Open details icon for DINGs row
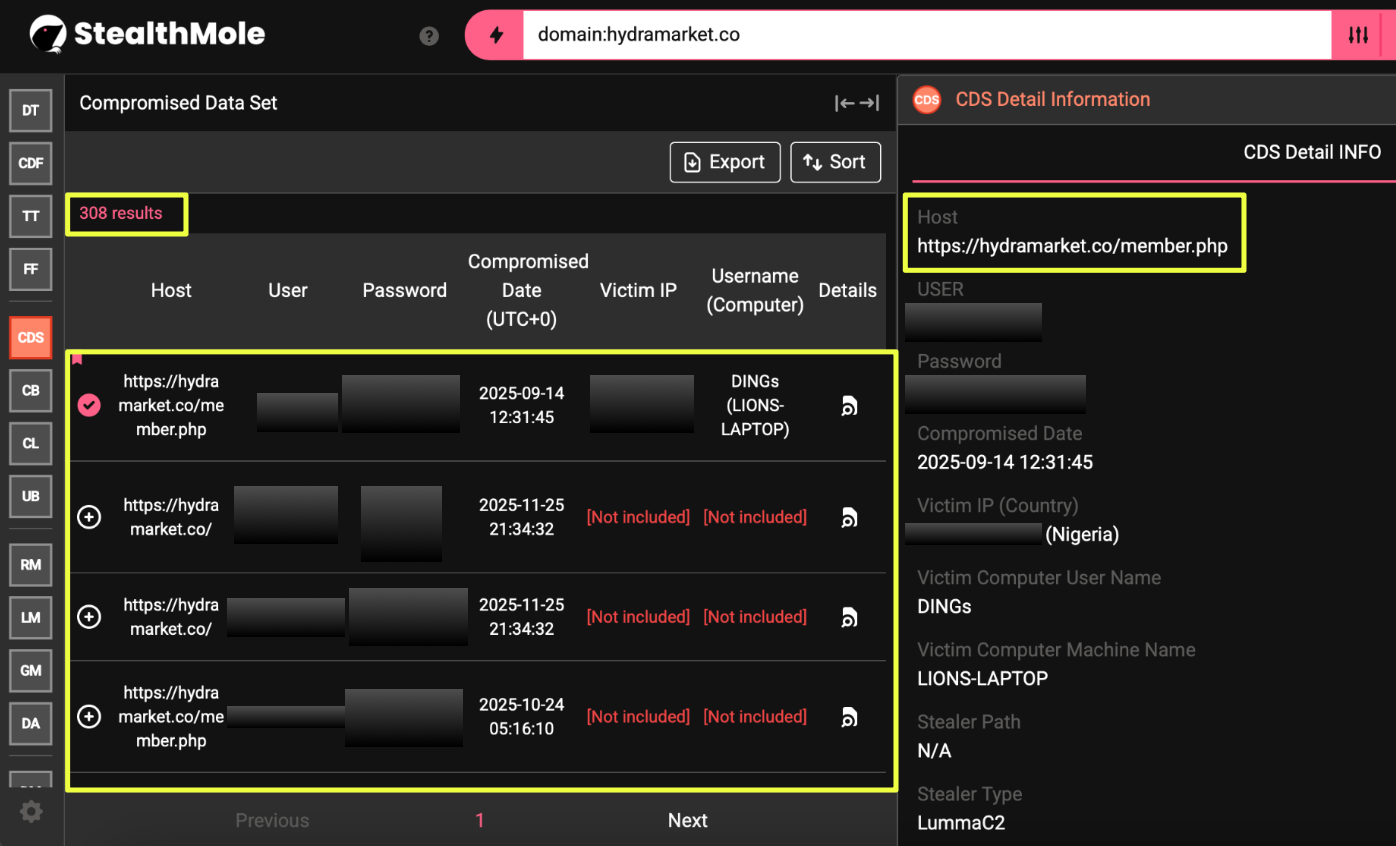 click(849, 406)
